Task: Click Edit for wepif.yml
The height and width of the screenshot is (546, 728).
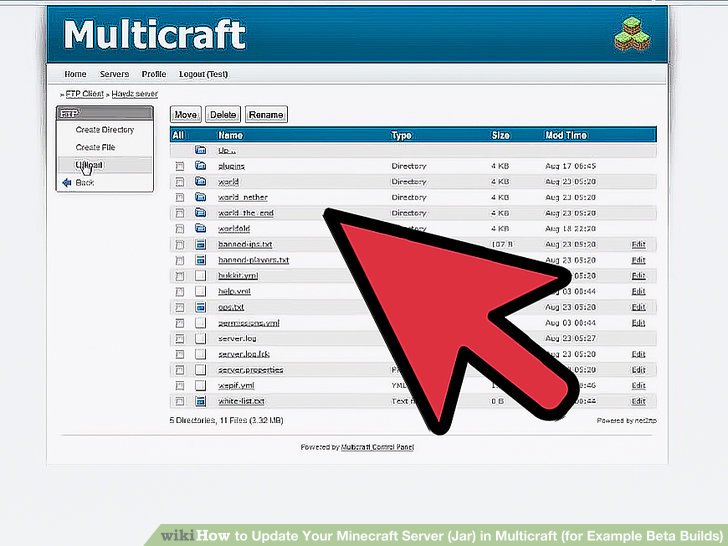Action: [x=638, y=386]
